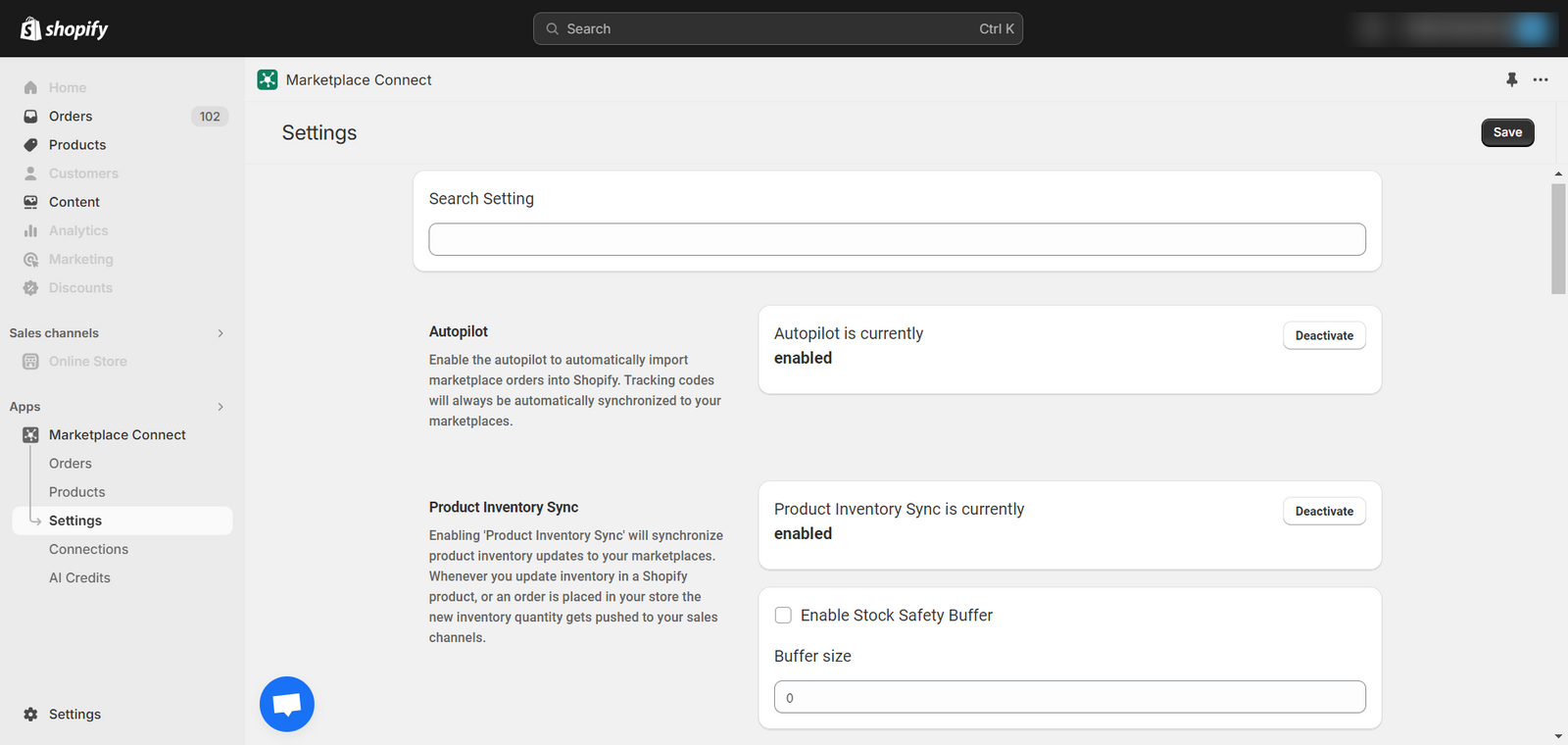The image size is (1568, 745).
Task: Click the scrollbar down arrow
Action: coord(1558,736)
